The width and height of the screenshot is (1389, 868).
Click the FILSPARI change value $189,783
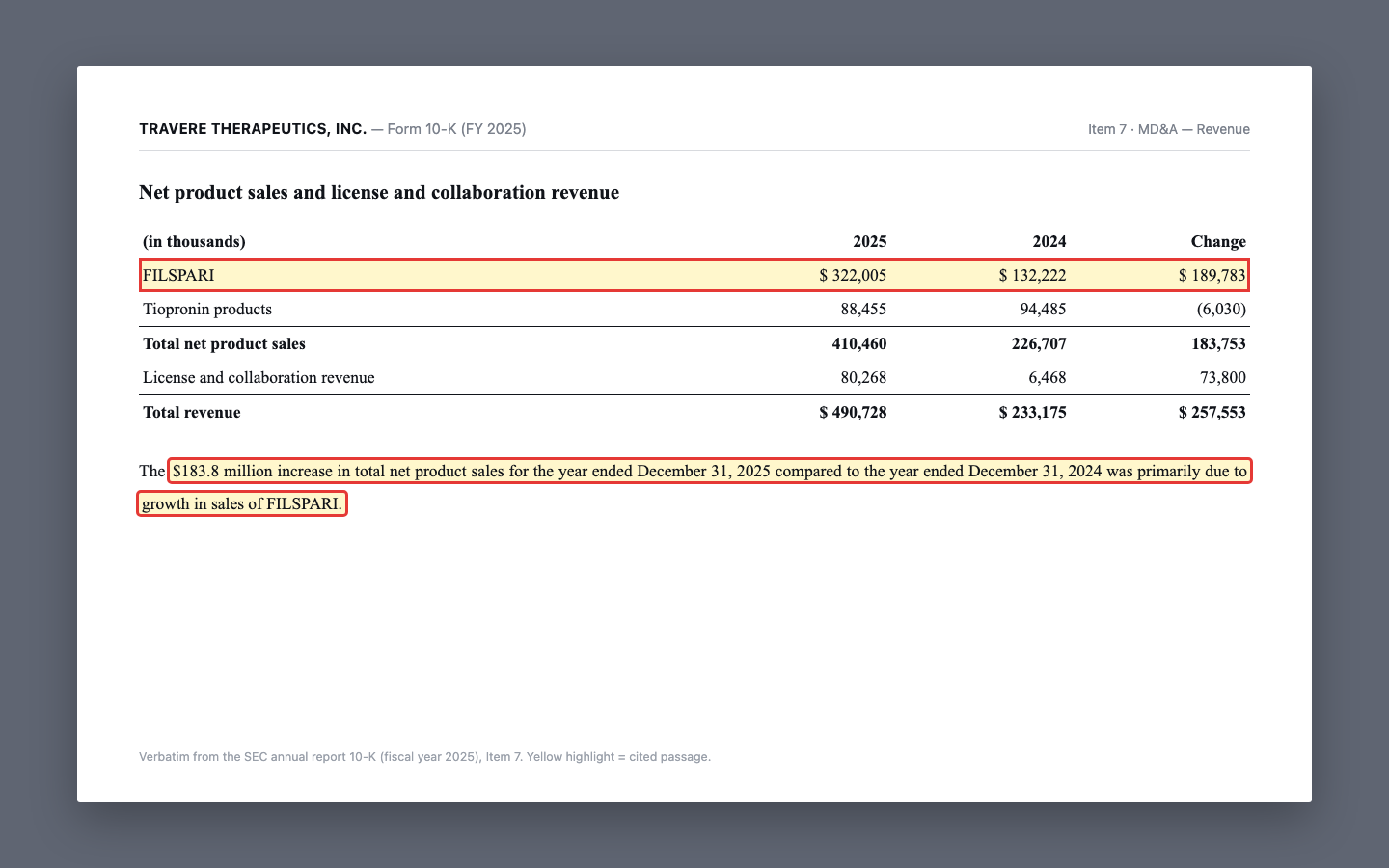(1212, 275)
